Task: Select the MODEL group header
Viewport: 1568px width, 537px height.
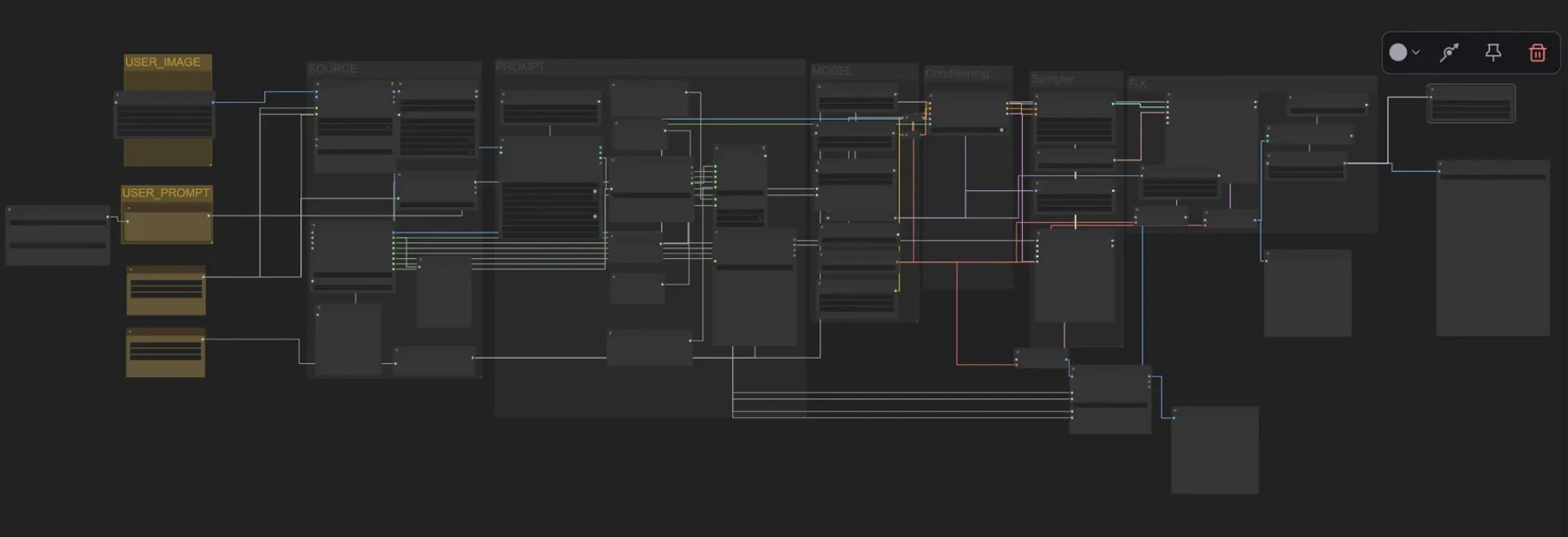Action: tap(832, 71)
